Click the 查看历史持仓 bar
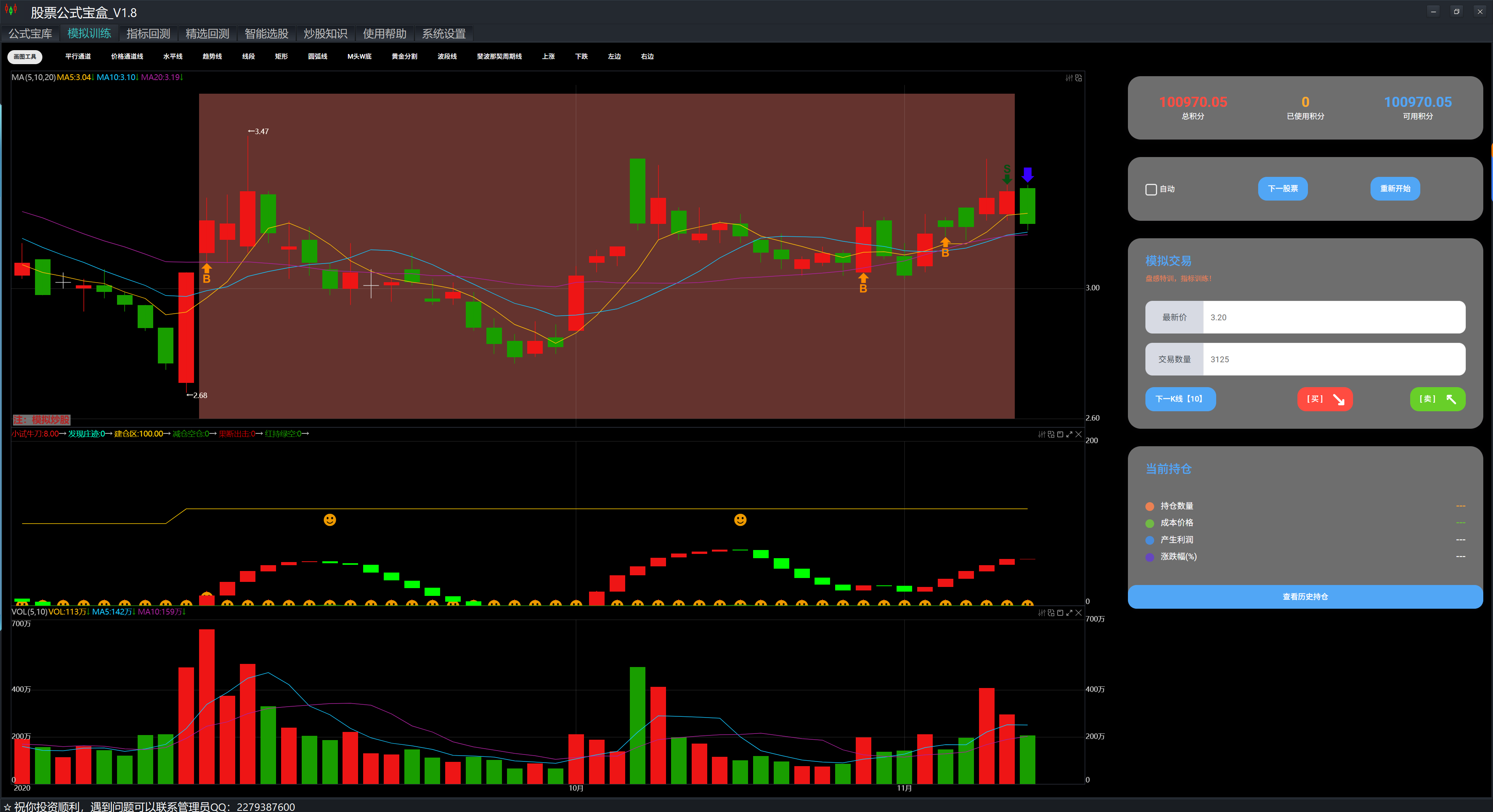Screen dimensions: 1493x812 pos(1305,596)
